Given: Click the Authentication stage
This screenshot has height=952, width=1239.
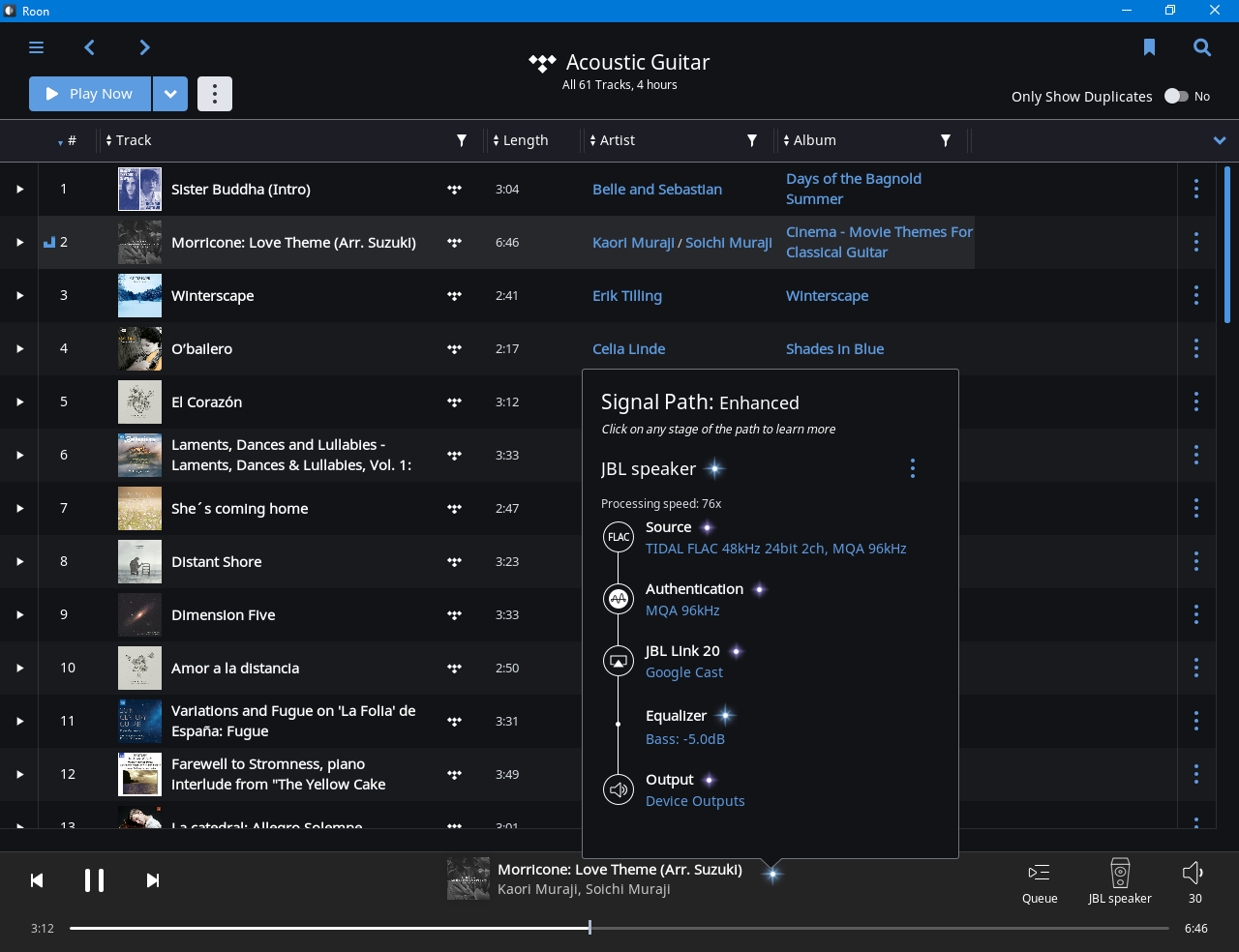Looking at the screenshot, I should tap(694, 589).
